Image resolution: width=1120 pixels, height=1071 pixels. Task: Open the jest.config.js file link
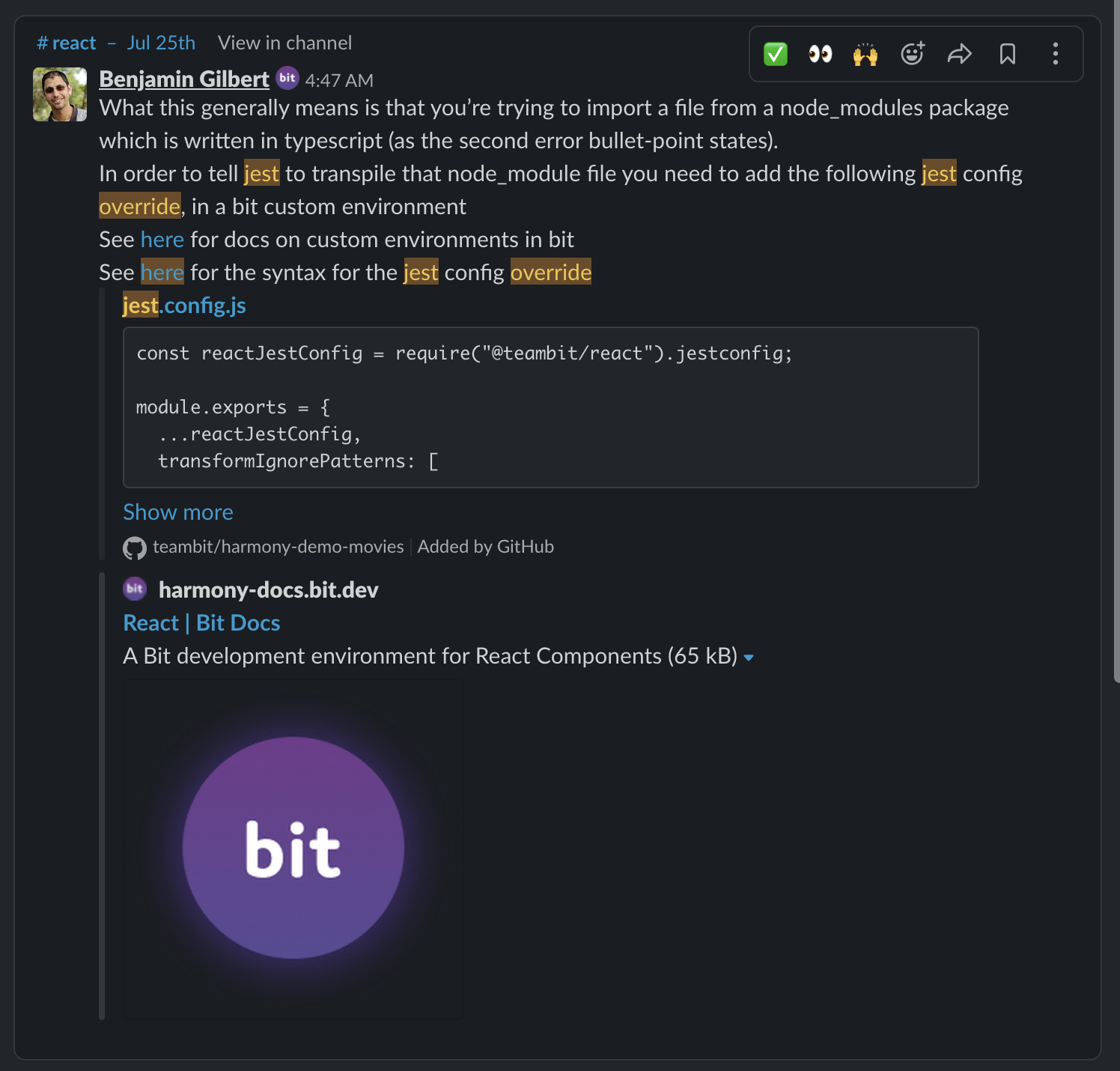(x=183, y=306)
